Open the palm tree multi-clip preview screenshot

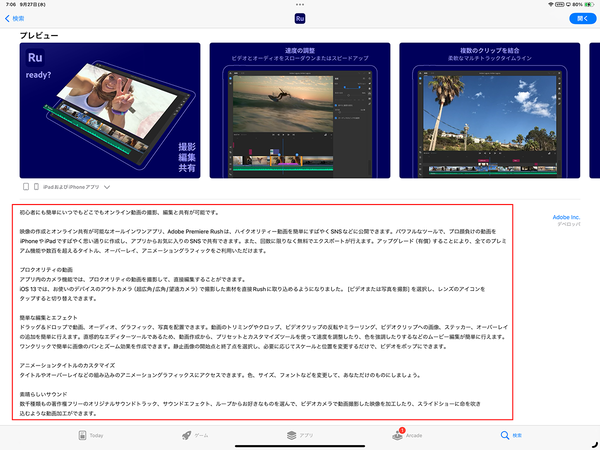489,110
